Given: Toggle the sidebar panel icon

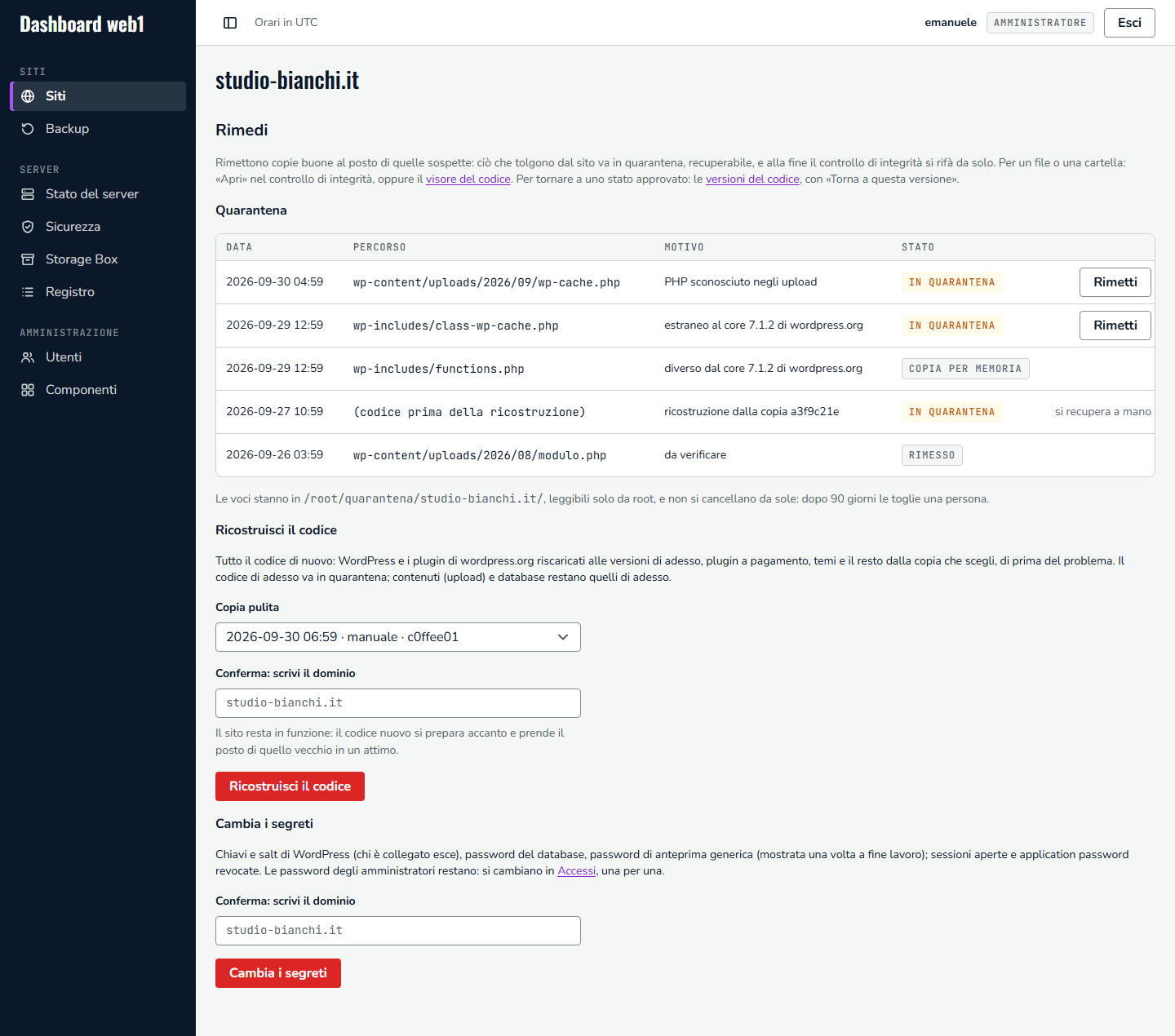Looking at the screenshot, I should click(230, 23).
